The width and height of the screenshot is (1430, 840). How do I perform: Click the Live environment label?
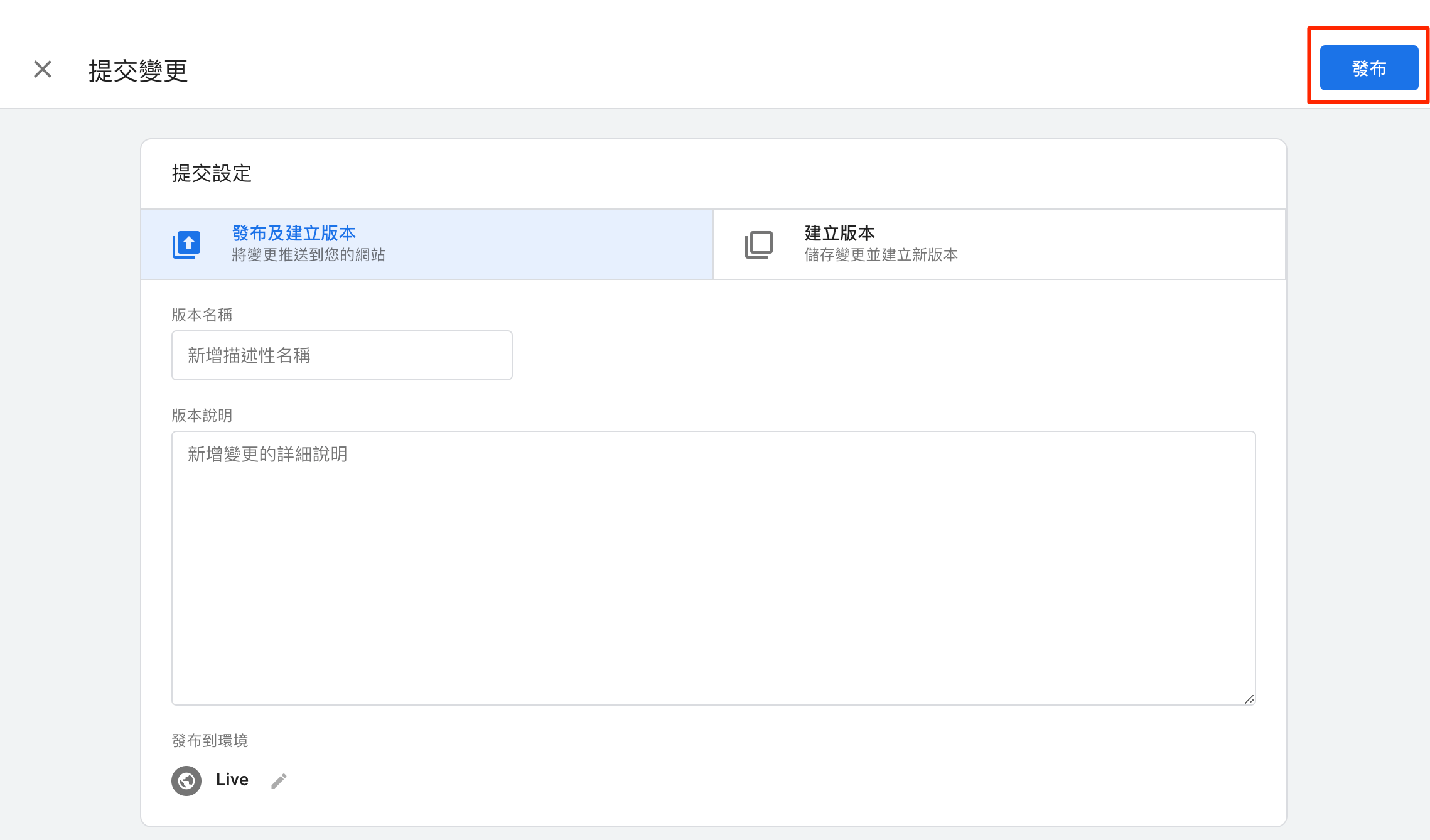coord(232,780)
